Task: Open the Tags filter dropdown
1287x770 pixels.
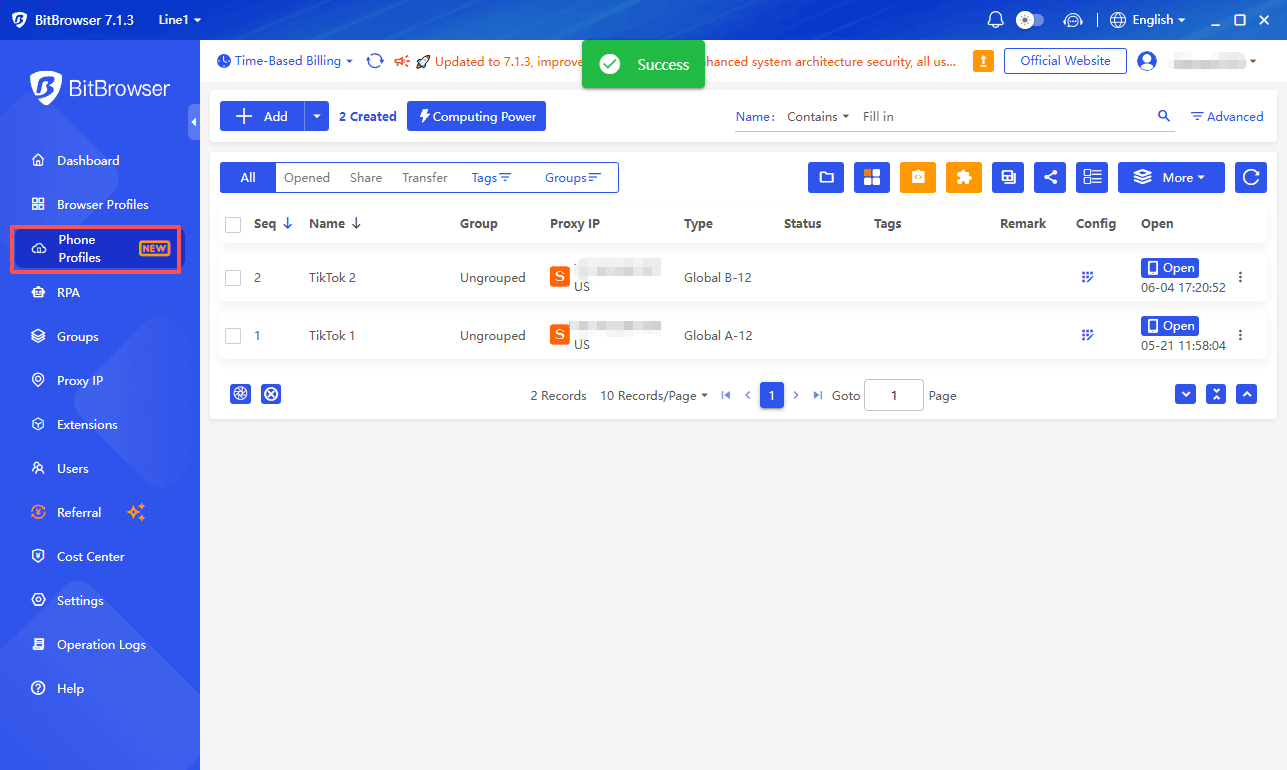Action: [x=491, y=177]
